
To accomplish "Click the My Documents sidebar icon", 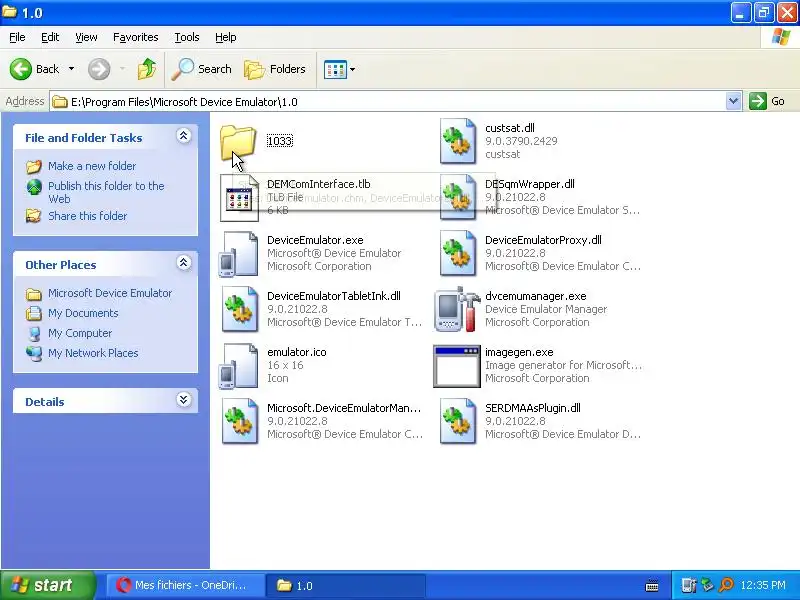I will (34, 313).
